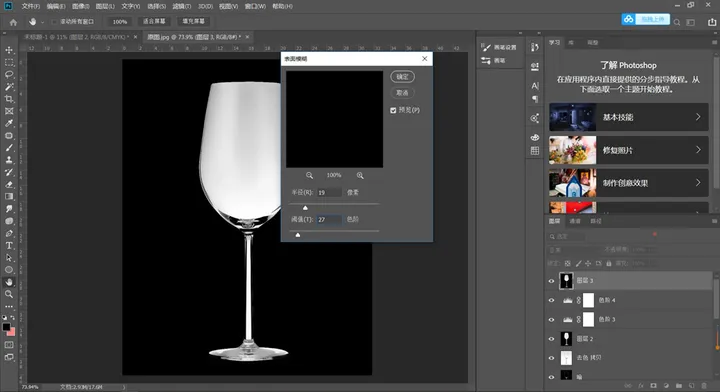Screen dimensions: 720x392
Task: Toggle the scroll all windows checkbox
Action: coord(55,22)
